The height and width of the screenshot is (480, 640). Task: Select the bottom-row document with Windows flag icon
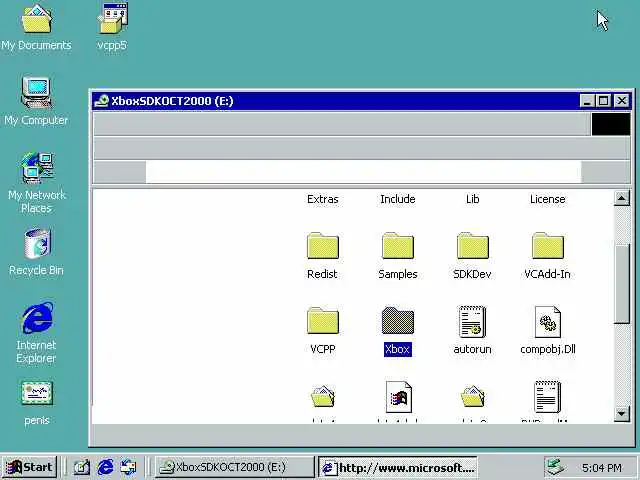[398, 397]
